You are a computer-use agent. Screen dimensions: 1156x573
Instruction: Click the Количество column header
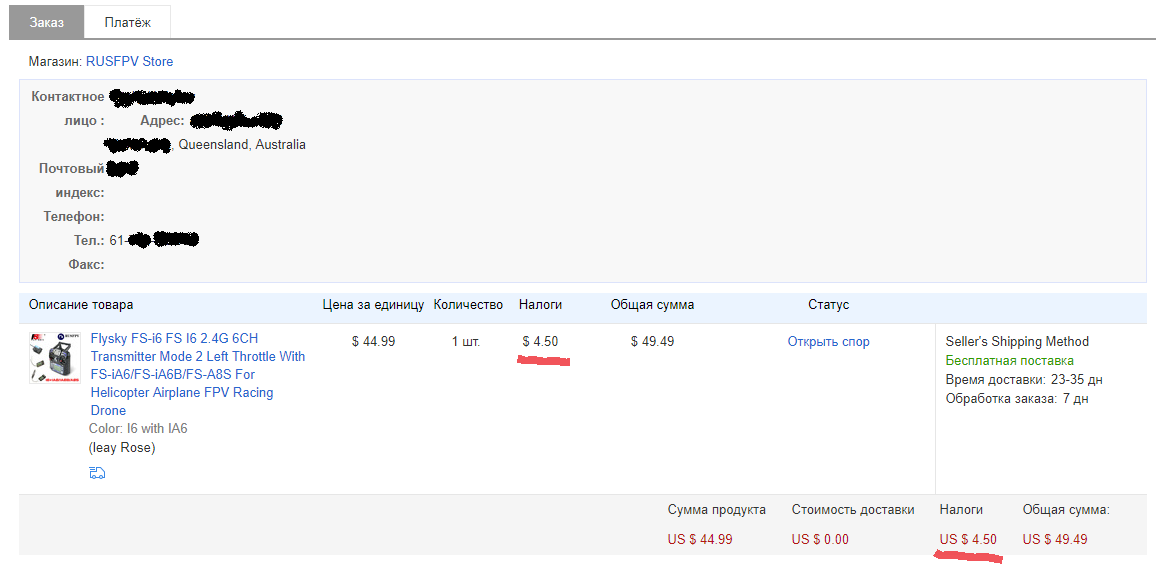(468, 305)
